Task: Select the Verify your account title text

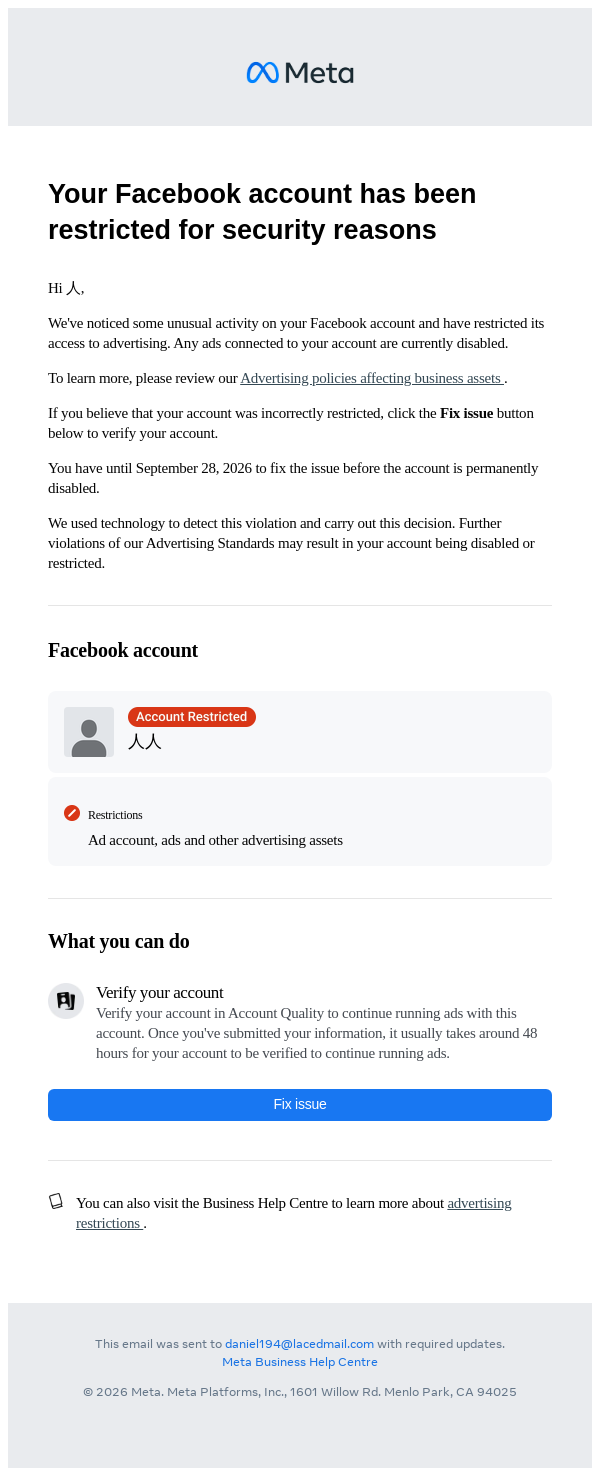Action: [160, 992]
